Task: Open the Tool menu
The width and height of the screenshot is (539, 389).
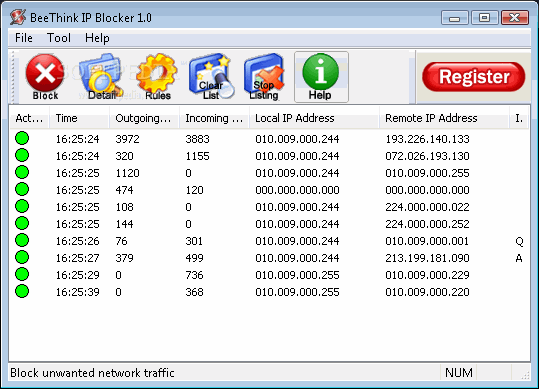Action: click(x=59, y=38)
